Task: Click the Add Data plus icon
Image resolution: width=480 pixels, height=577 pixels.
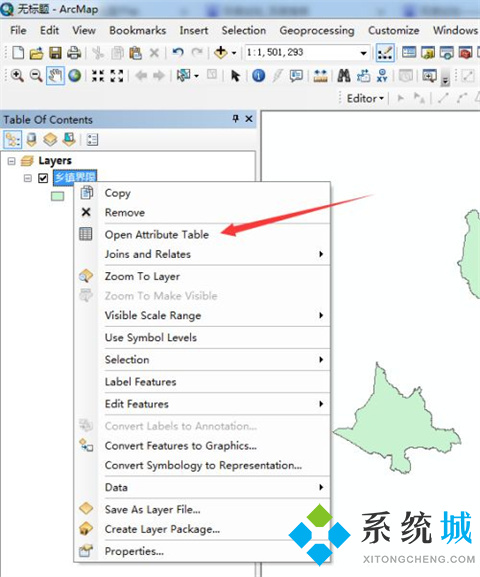Action: tap(221, 53)
